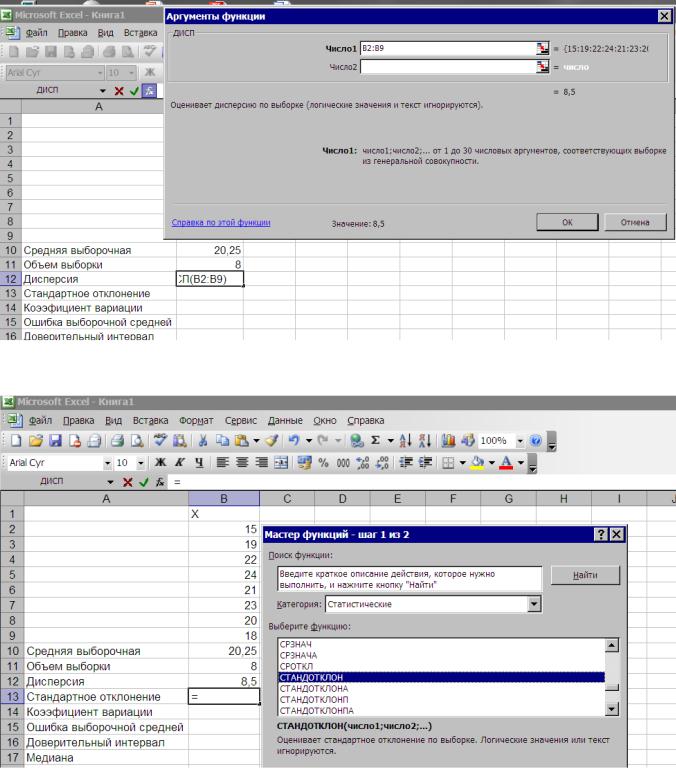Screen dimensions: 676x768
Task: Click the AutoSum sigma icon
Action: [375, 440]
